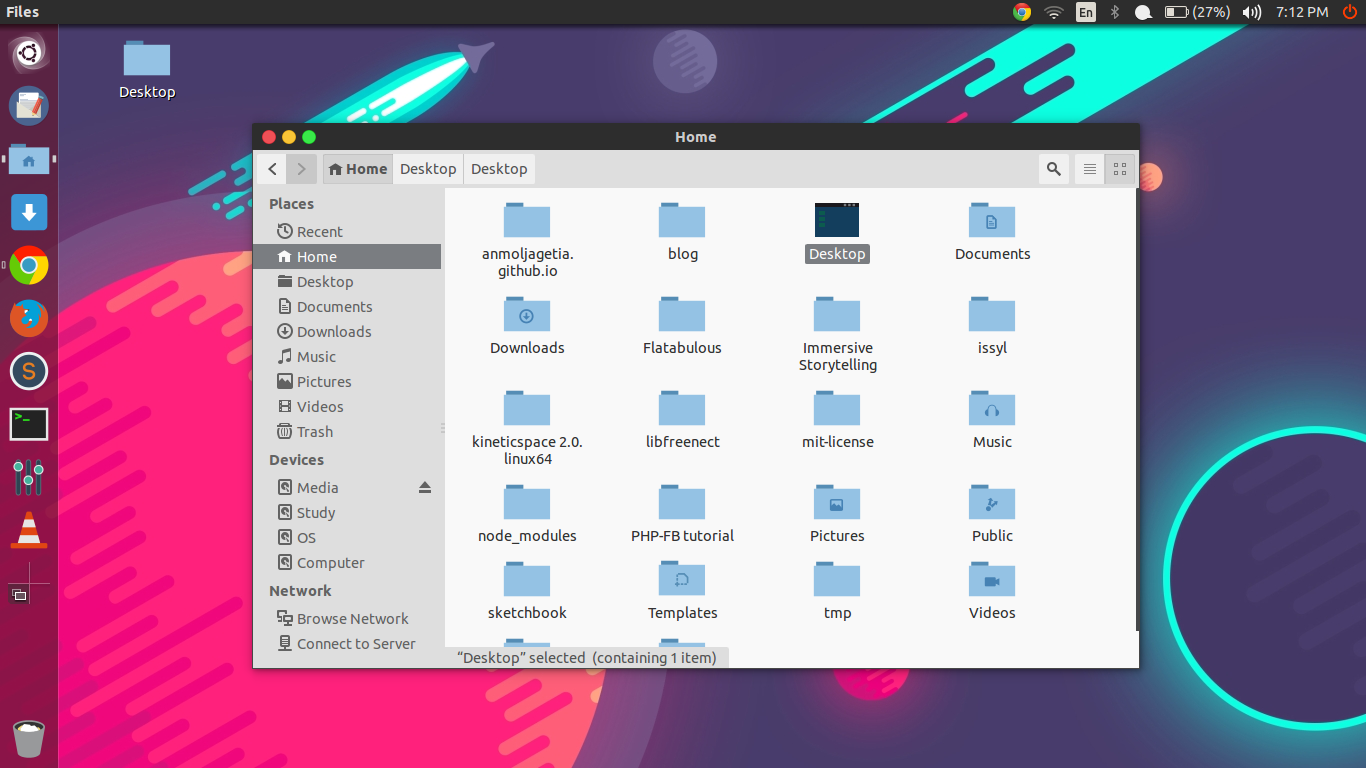
Task: Click Connect to Server
Action: 355,644
